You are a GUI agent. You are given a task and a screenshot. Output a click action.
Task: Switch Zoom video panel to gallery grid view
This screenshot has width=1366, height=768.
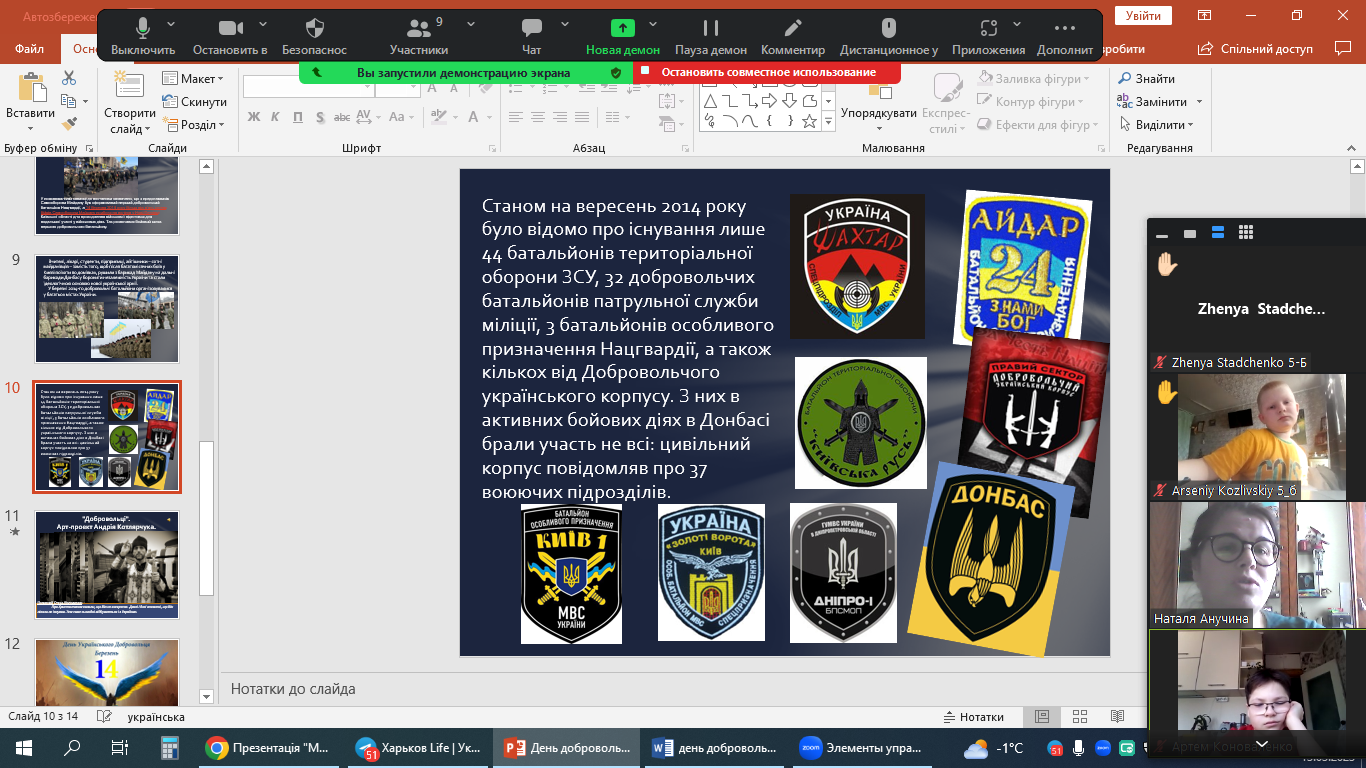tap(1246, 233)
